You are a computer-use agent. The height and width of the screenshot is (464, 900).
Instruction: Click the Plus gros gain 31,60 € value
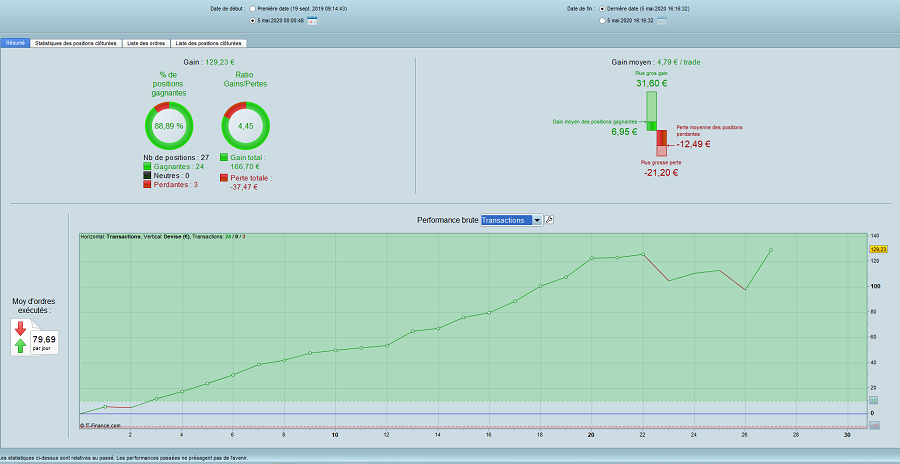tap(651, 83)
